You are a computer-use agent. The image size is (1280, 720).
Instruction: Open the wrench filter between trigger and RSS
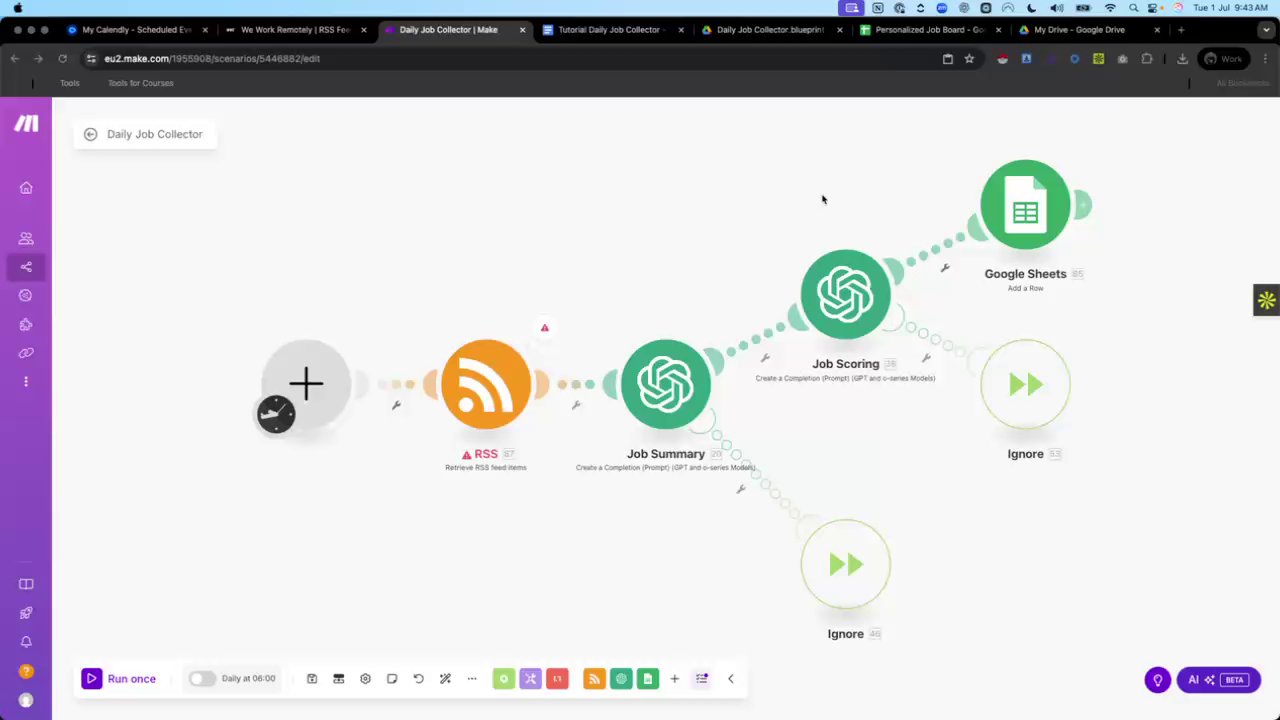(397, 405)
